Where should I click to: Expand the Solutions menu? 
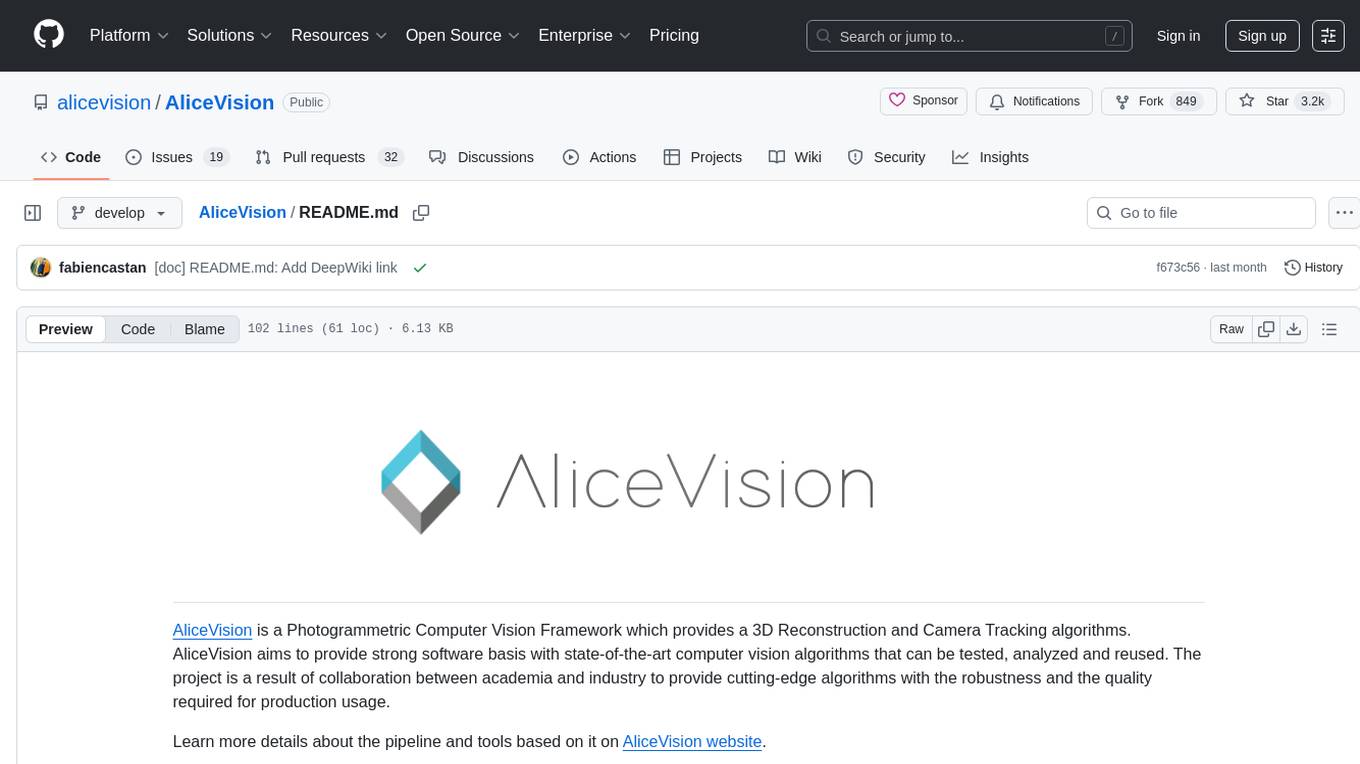[x=230, y=35]
